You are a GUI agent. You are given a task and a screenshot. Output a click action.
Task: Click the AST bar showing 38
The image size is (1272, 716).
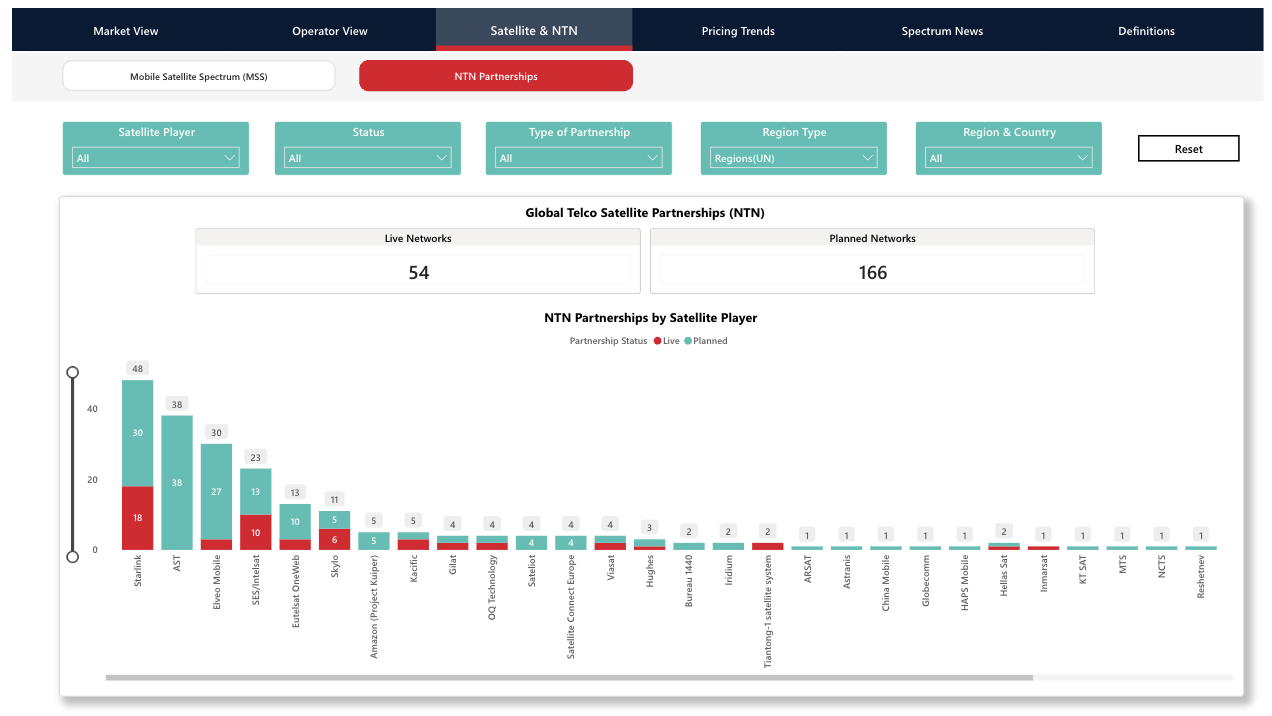point(177,483)
